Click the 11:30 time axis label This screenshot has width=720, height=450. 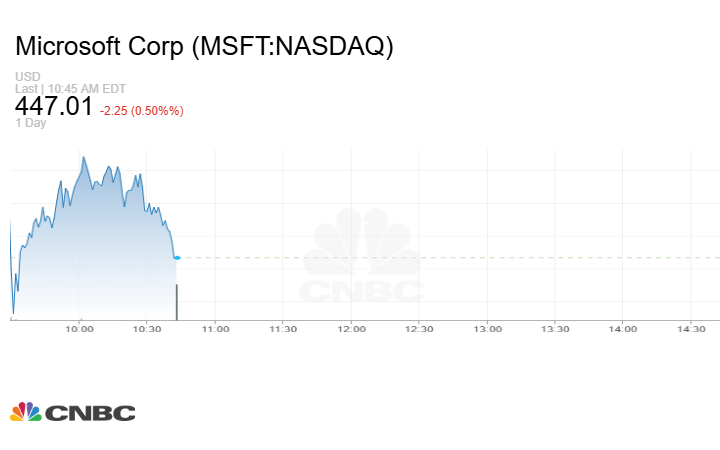pyautogui.click(x=283, y=328)
